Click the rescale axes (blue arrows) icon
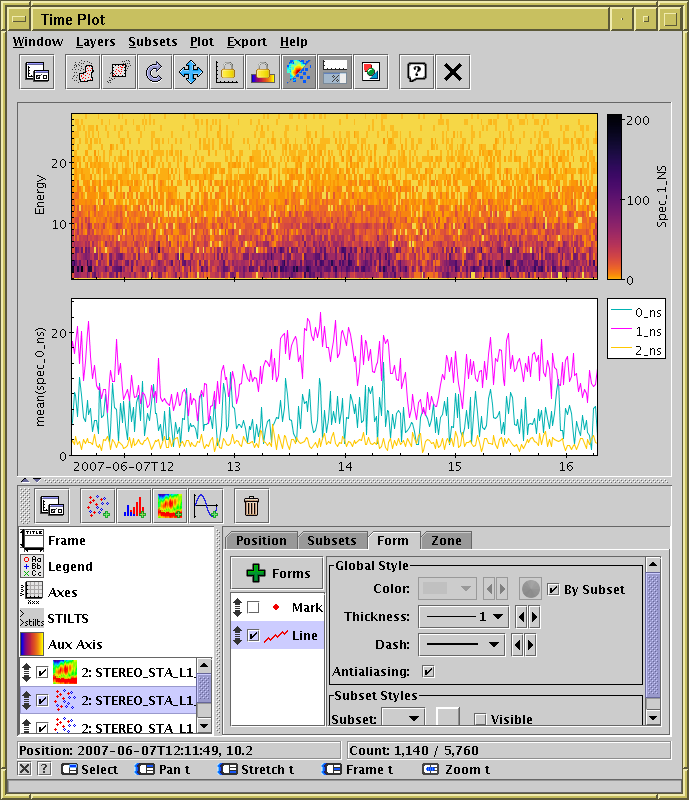Viewport: 689px width, 800px height. (x=190, y=72)
